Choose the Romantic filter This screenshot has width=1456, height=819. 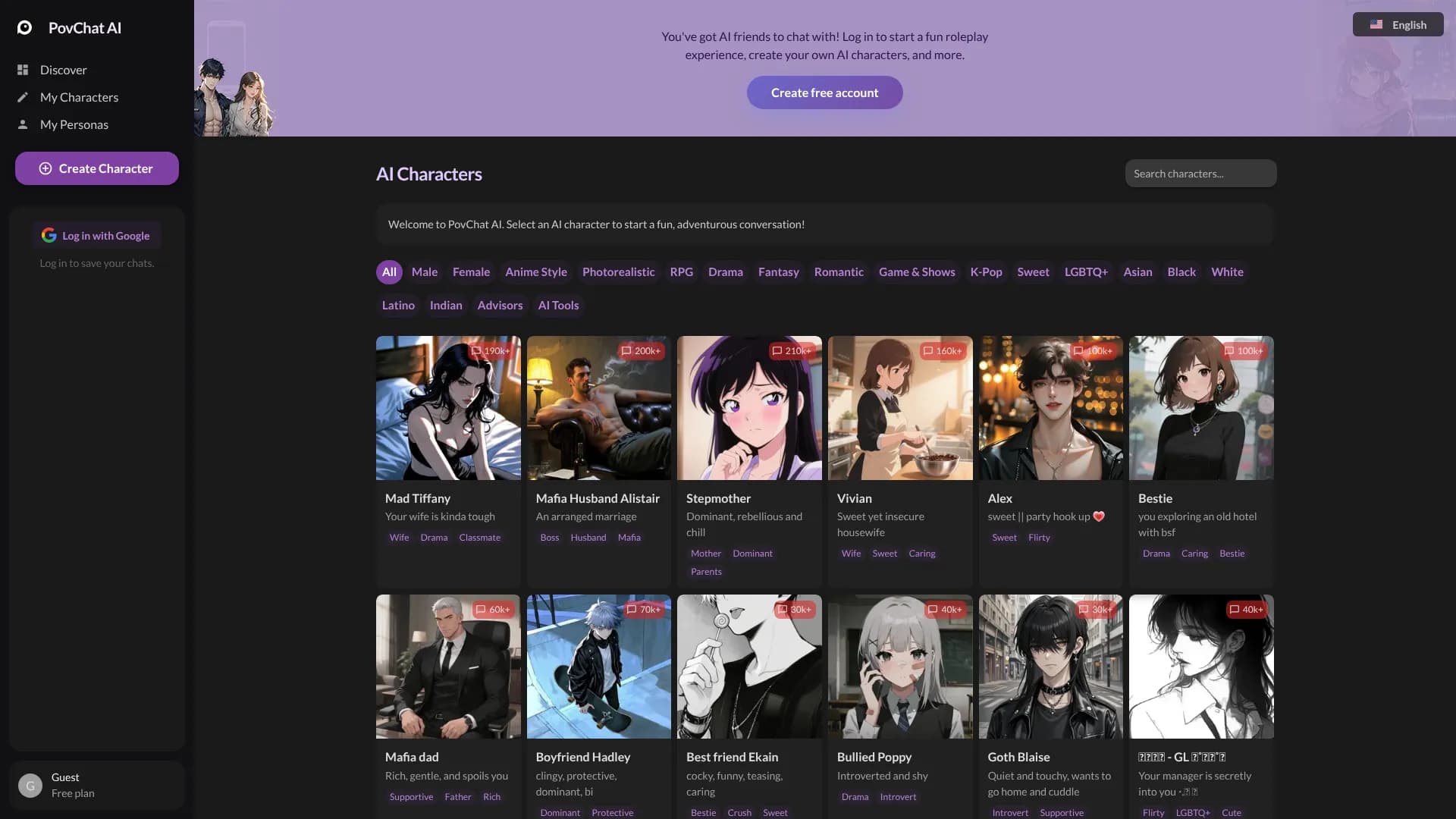[x=839, y=272]
